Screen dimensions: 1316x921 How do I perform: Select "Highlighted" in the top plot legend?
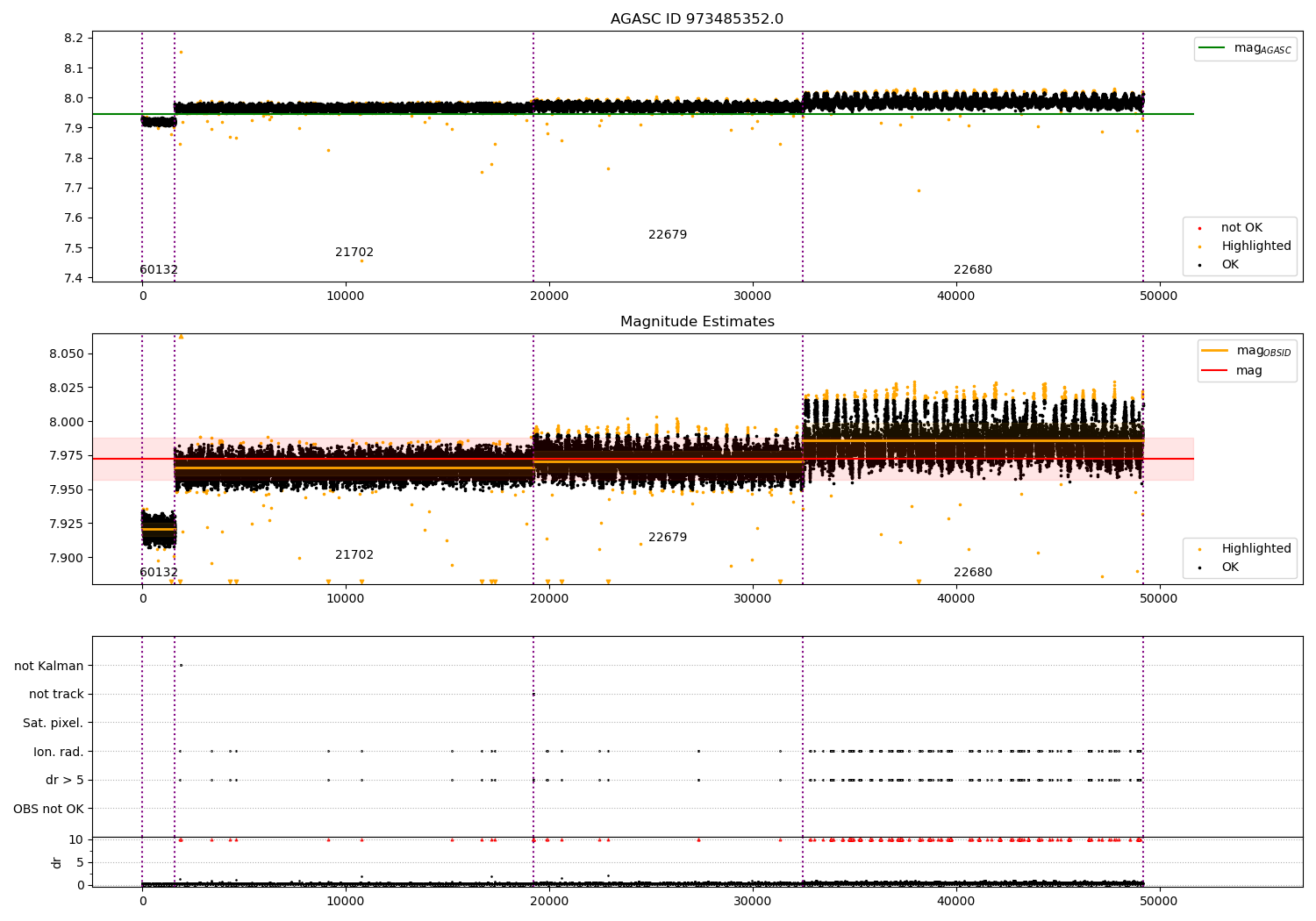[1243, 246]
